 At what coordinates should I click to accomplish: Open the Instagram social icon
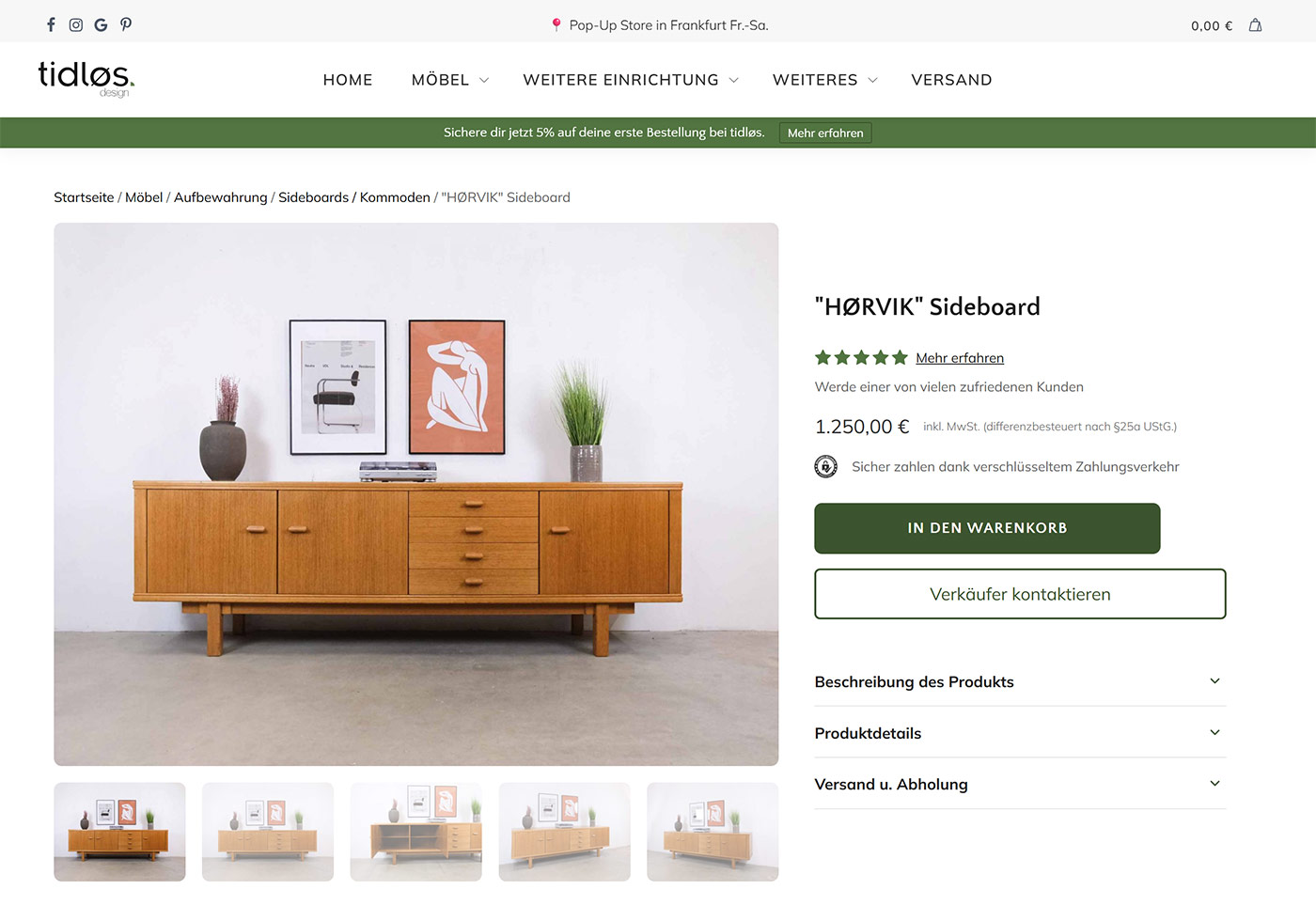pos(76,24)
